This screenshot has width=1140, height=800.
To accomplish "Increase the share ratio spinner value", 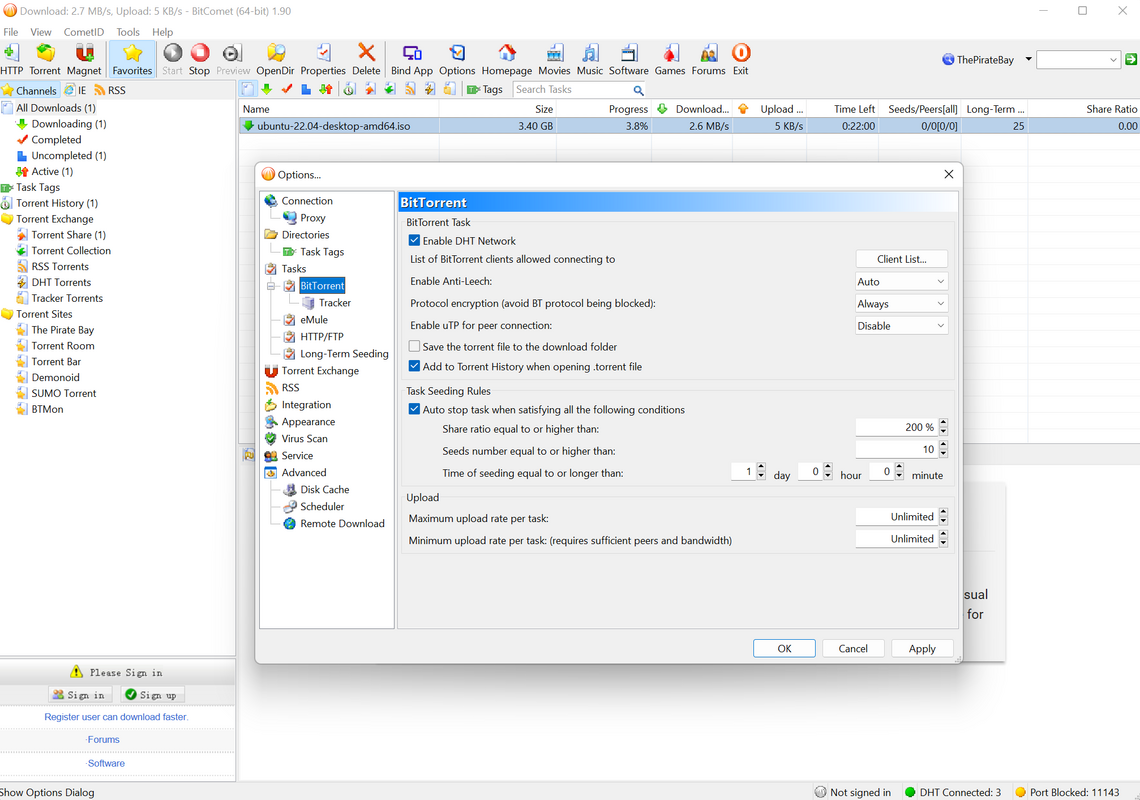I will (943, 423).
